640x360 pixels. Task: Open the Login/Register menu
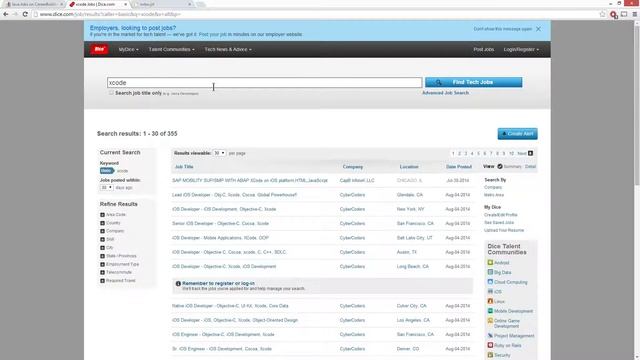[521, 49]
